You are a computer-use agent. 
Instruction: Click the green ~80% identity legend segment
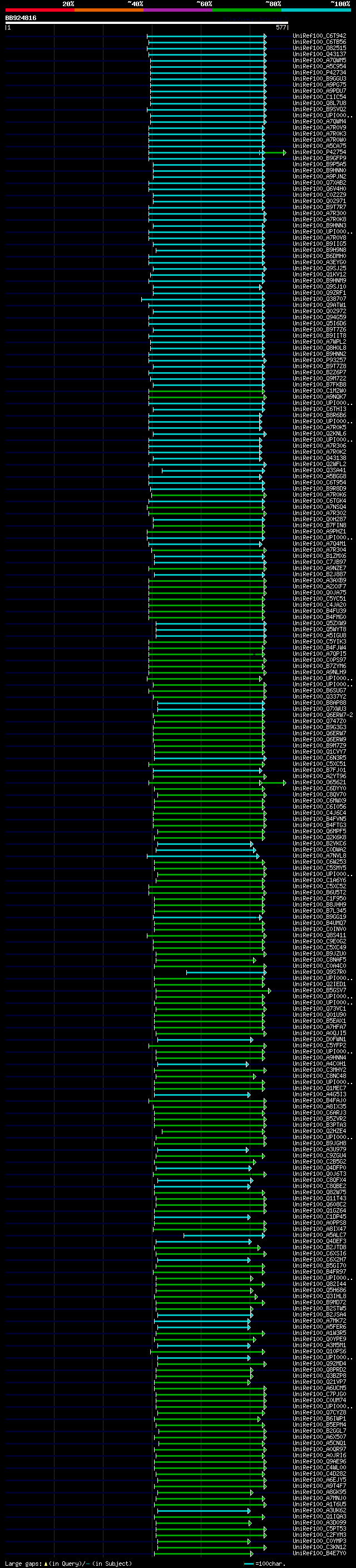246,10
